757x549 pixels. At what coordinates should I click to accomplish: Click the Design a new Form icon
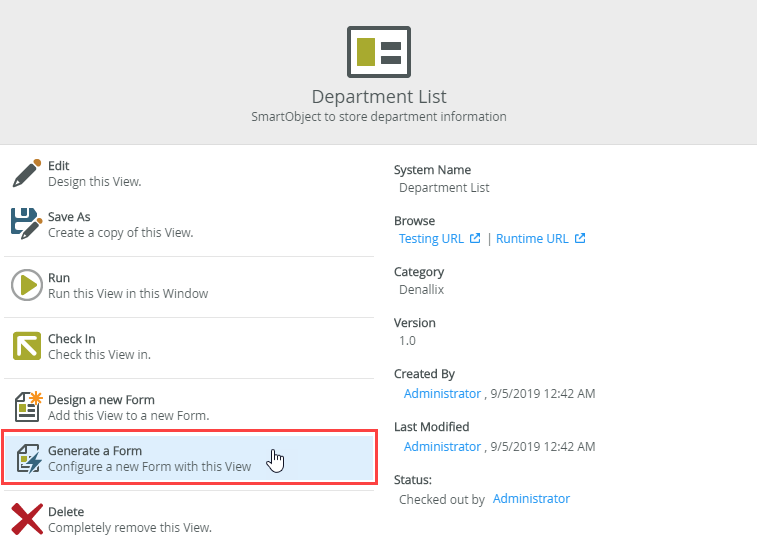click(x=26, y=407)
